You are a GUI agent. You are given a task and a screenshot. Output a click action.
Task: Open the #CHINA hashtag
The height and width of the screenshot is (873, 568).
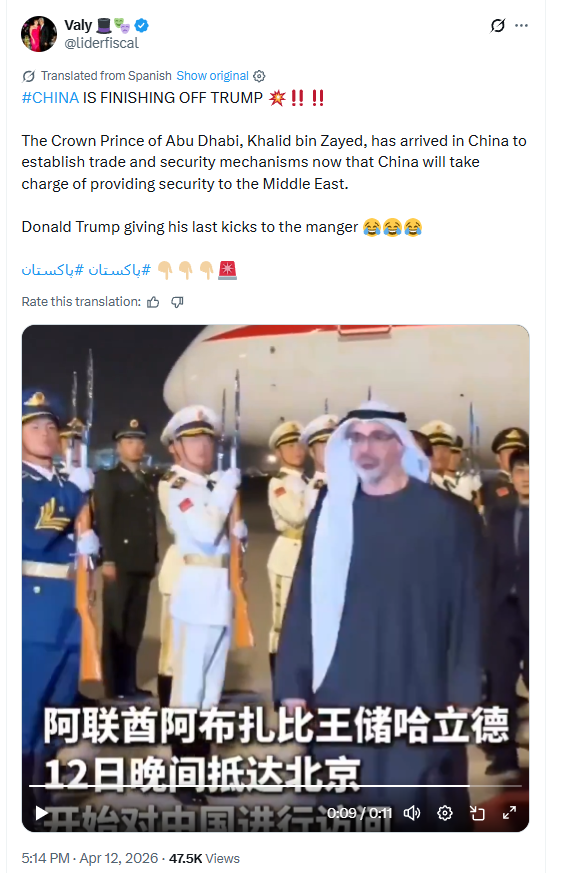tap(50, 98)
